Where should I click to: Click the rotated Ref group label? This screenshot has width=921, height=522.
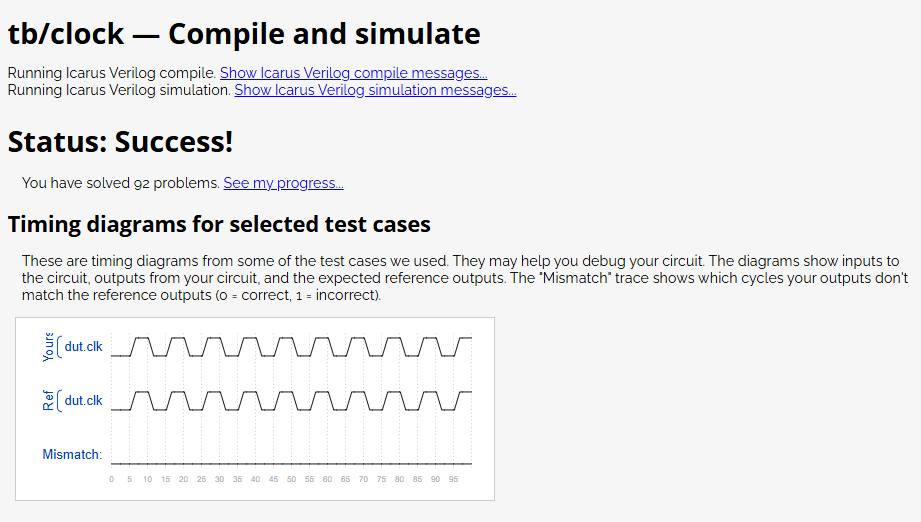pos(48,400)
